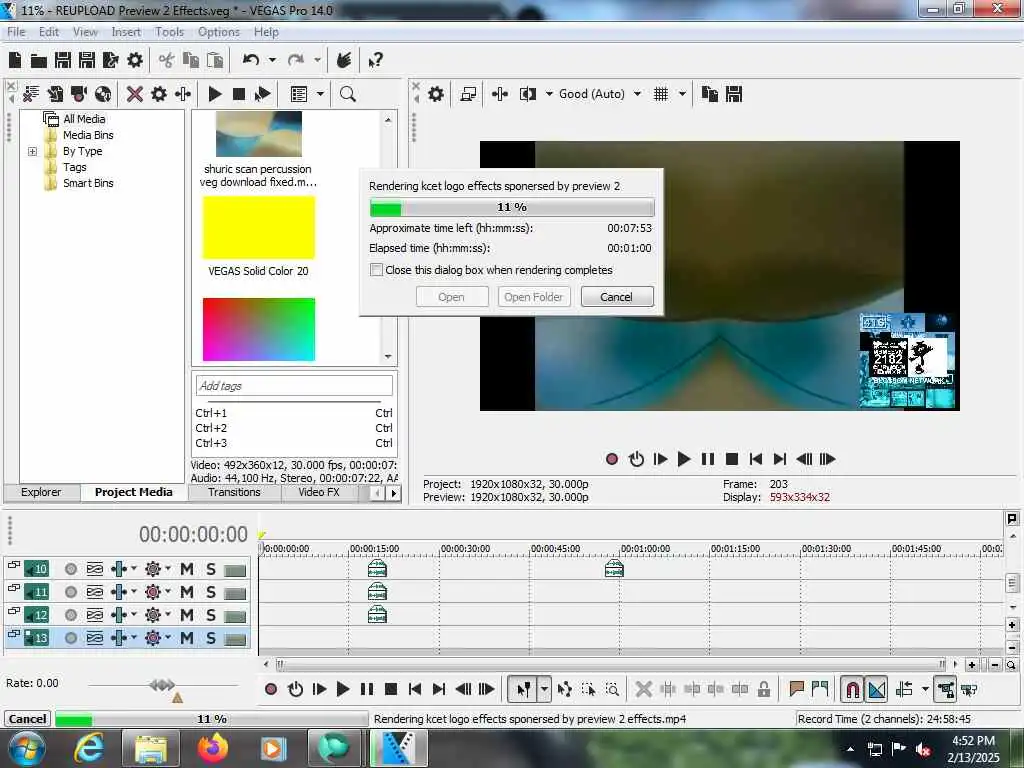Click the Open project folder icon
The image size is (1024, 768).
coord(39,61)
